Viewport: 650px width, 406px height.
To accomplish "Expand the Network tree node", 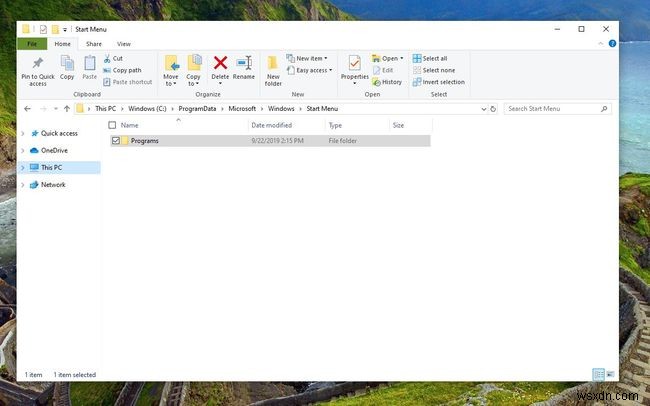I will (23, 185).
